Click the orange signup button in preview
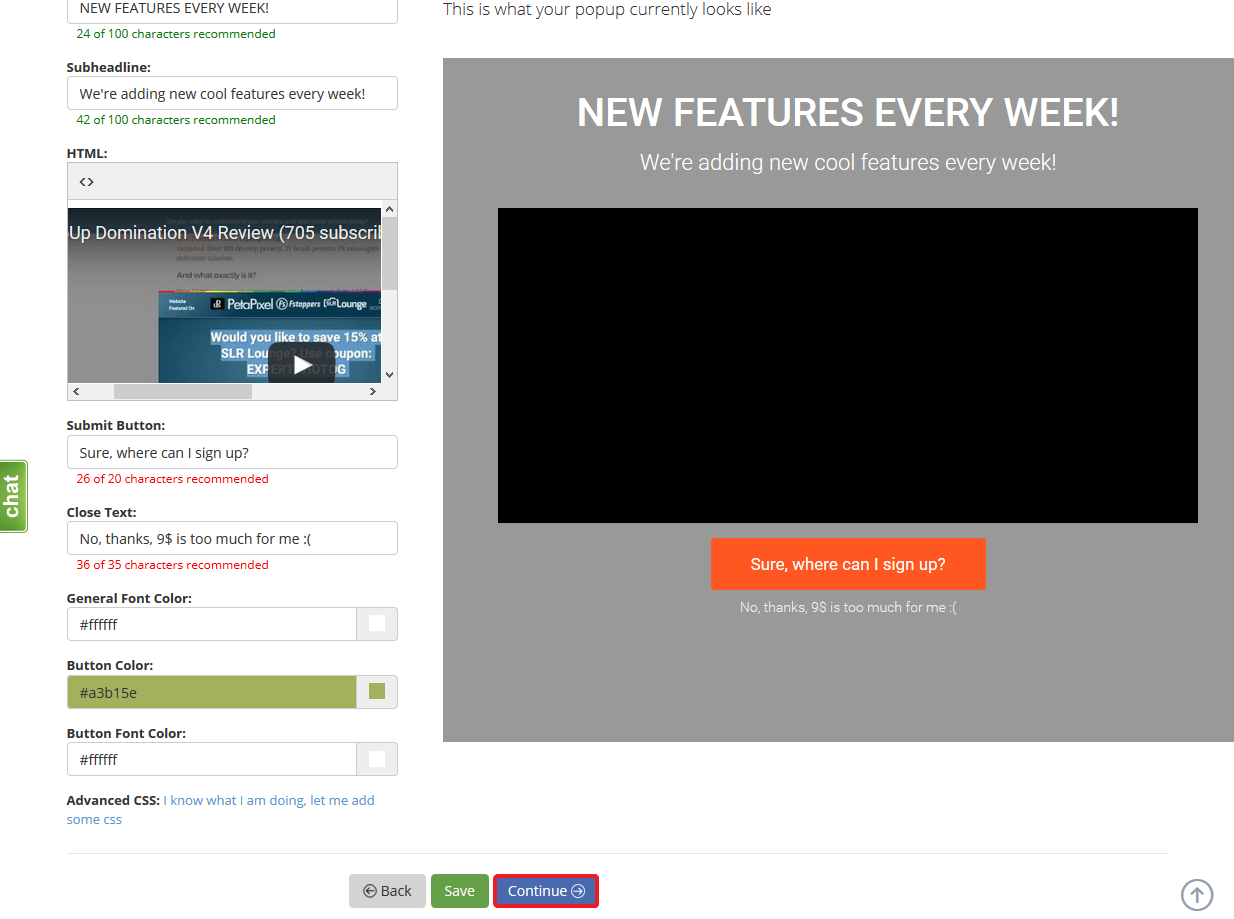This screenshot has height=919, width=1234. tap(848, 564)
